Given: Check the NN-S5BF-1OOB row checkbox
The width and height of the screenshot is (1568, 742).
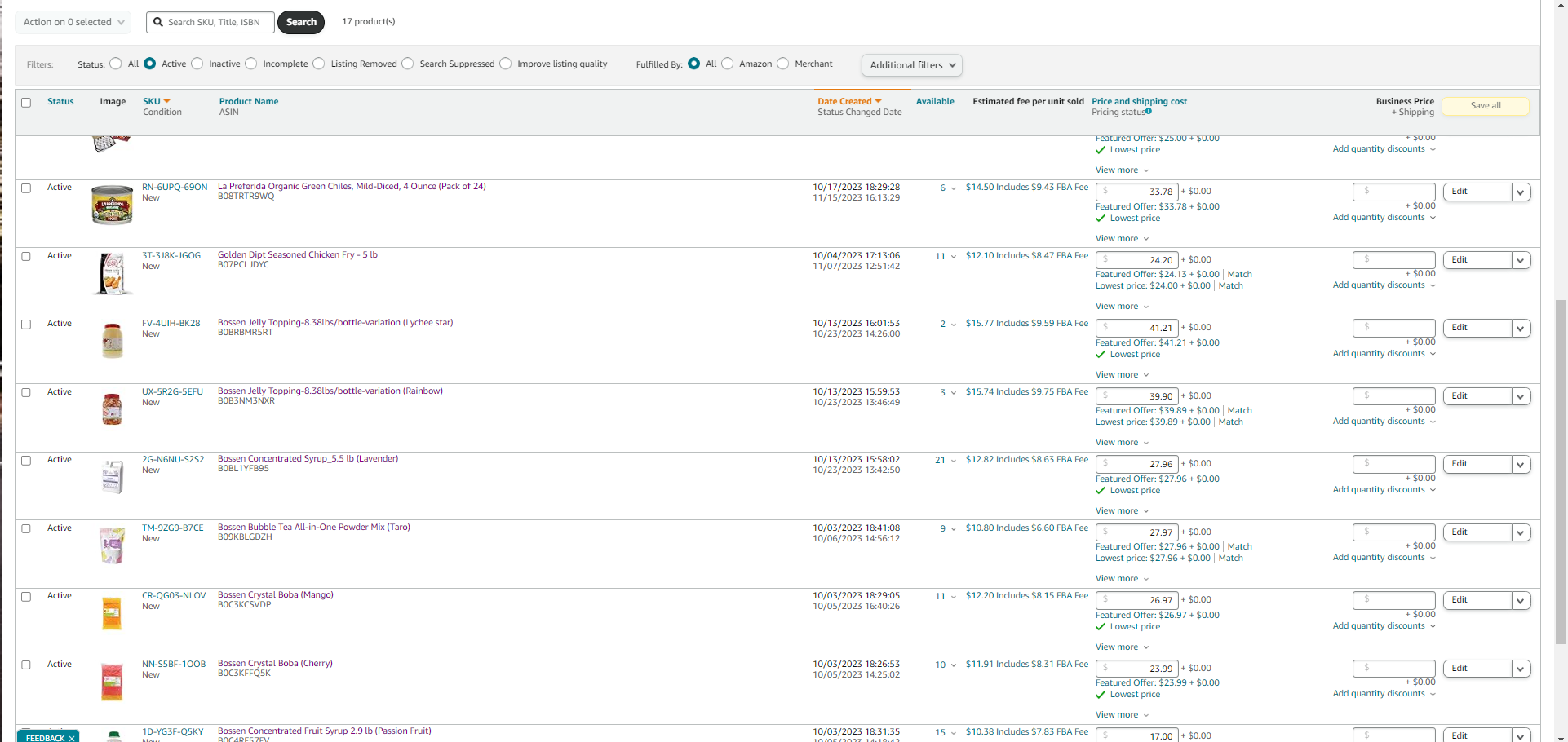Looking at the screenshot, I should (26, 665).
